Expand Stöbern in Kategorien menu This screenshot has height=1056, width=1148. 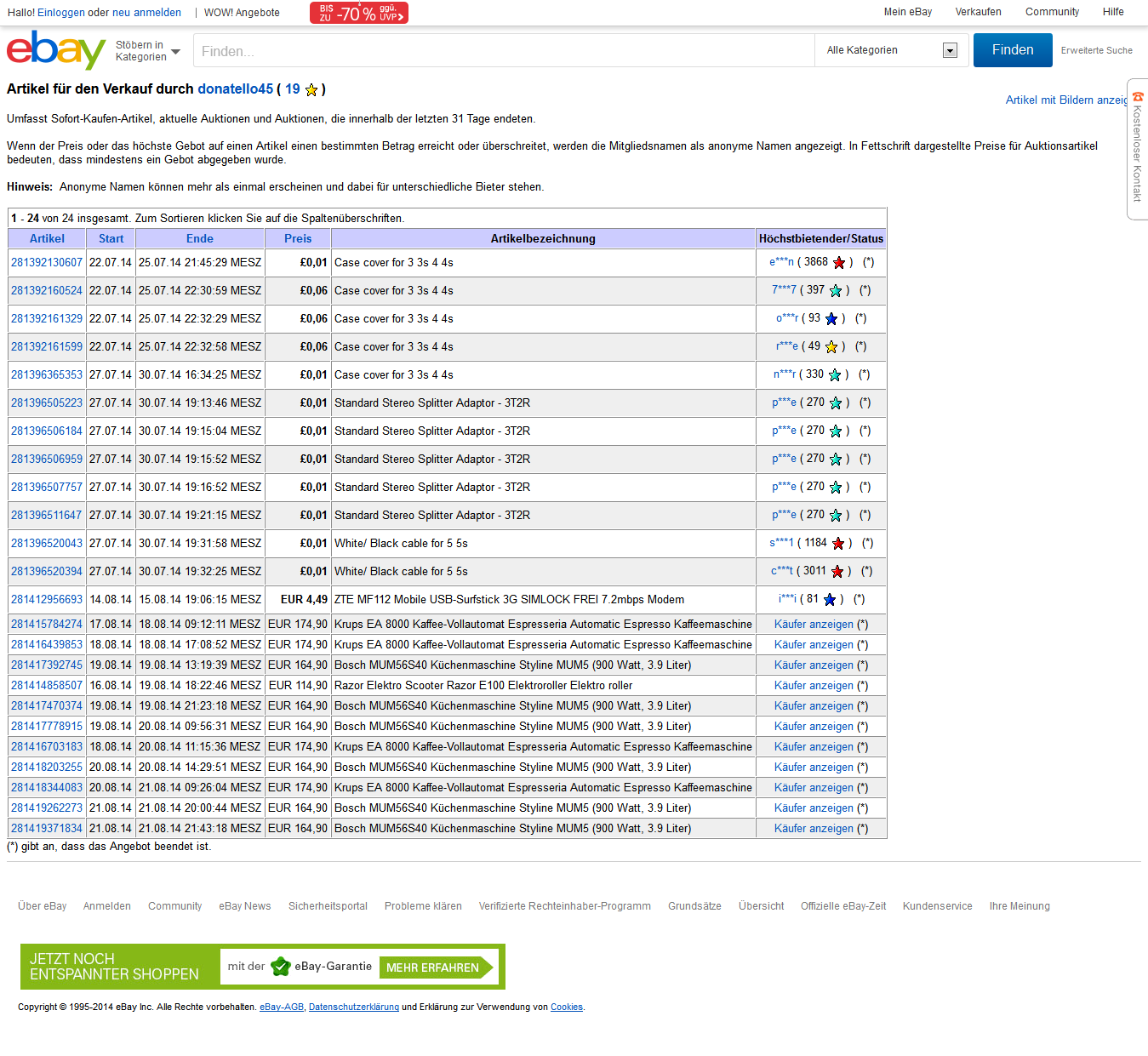[147, 51]
